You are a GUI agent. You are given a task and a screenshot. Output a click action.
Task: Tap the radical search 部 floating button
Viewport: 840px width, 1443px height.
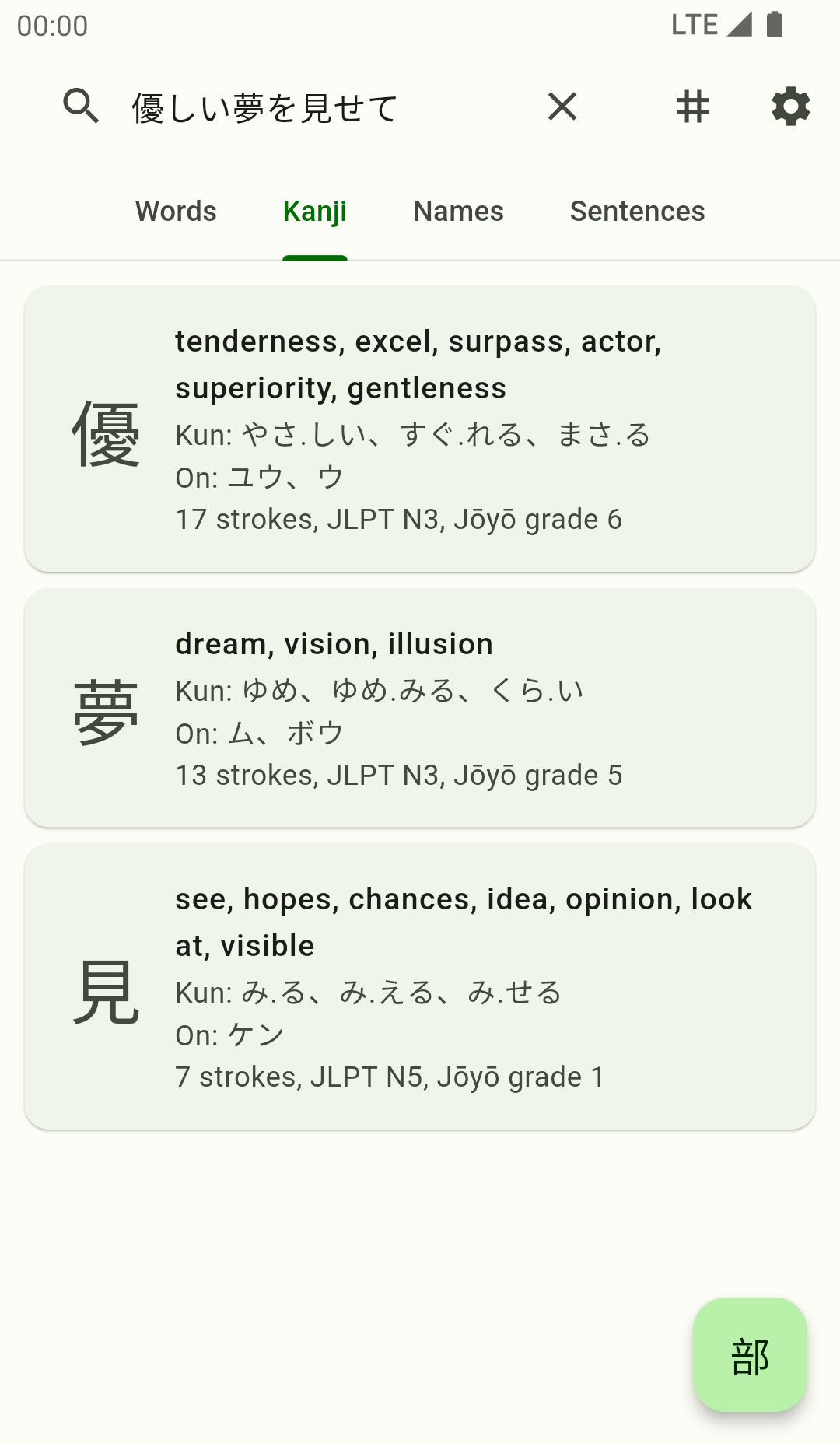click(x=750, y=1354)
